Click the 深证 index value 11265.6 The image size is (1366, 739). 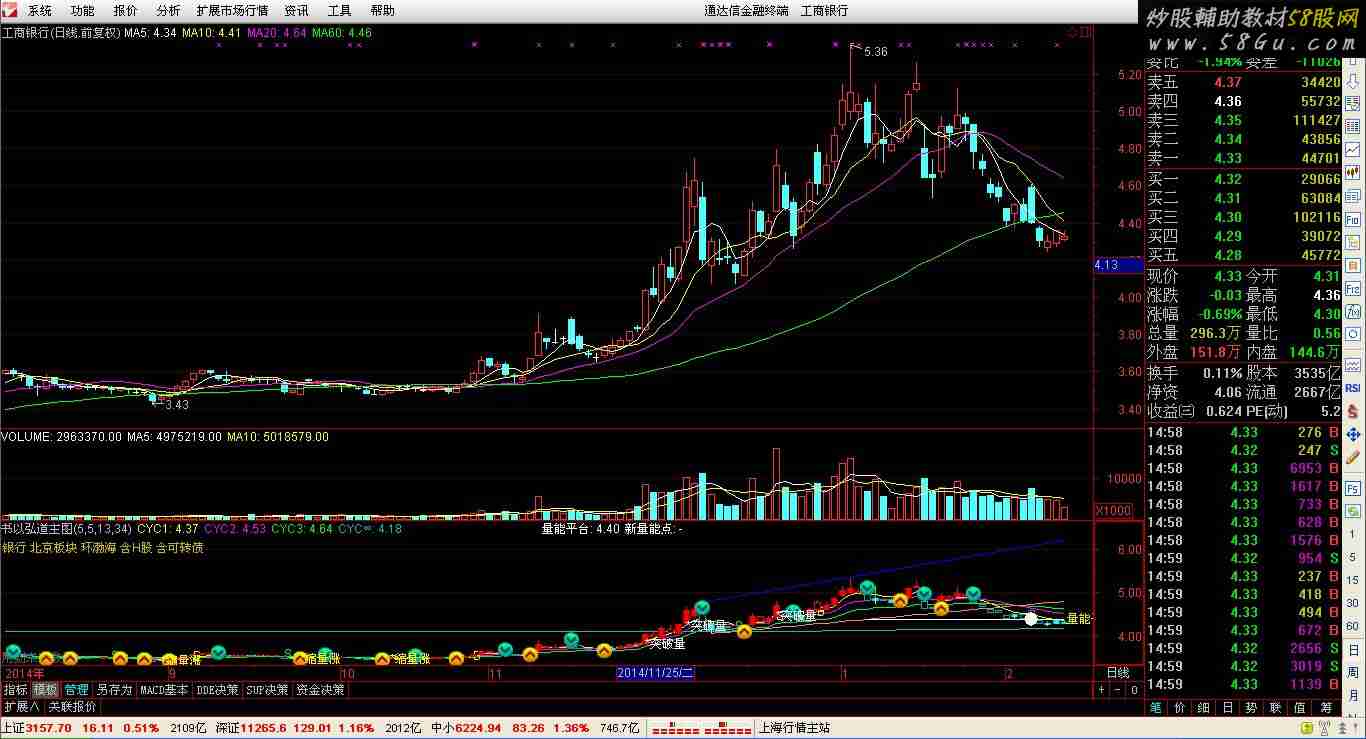pyautogui.click(x=263, y=728)
